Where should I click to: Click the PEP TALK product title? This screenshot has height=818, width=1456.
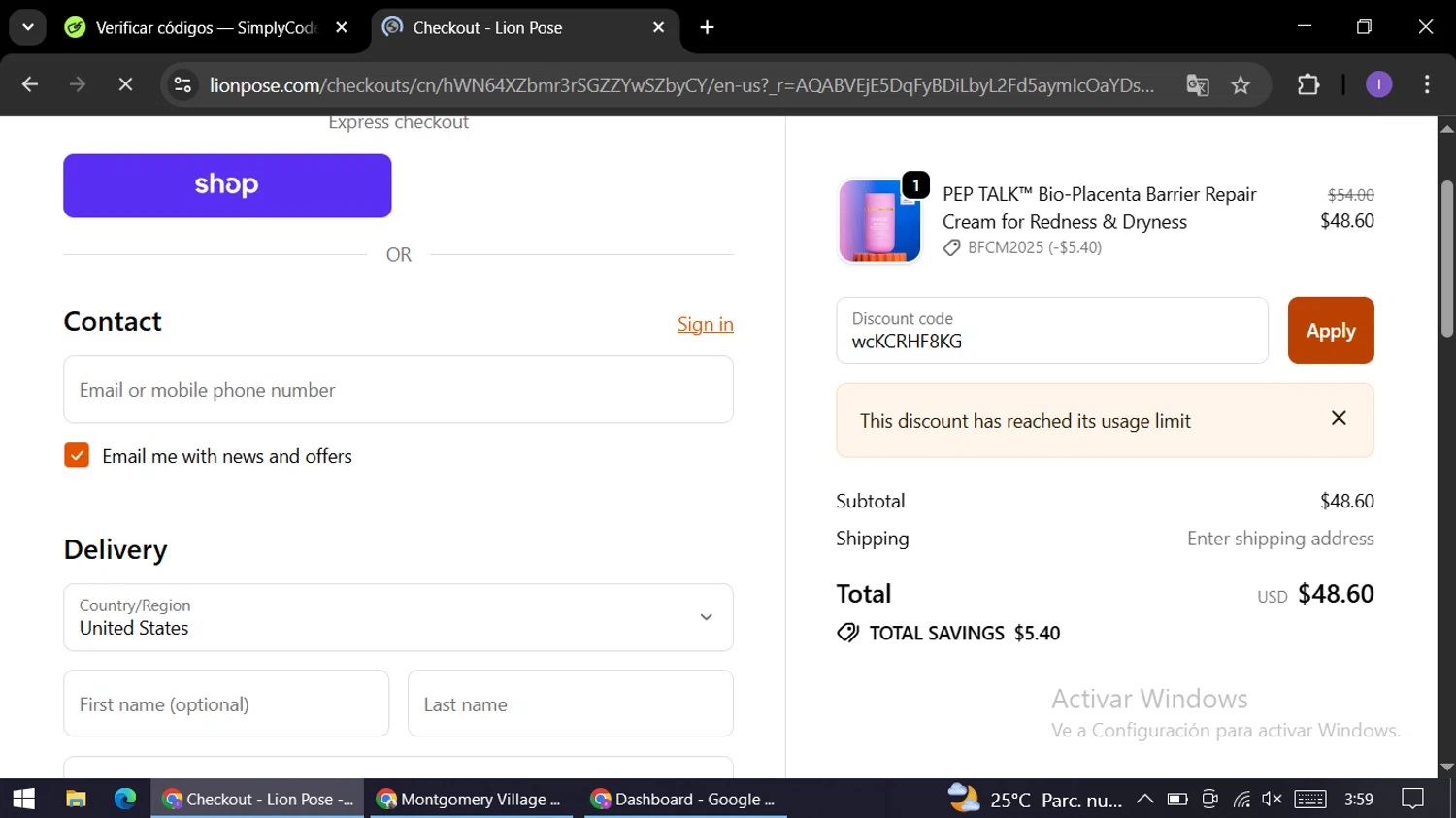pyautogui.click(x=1099, y=208)
